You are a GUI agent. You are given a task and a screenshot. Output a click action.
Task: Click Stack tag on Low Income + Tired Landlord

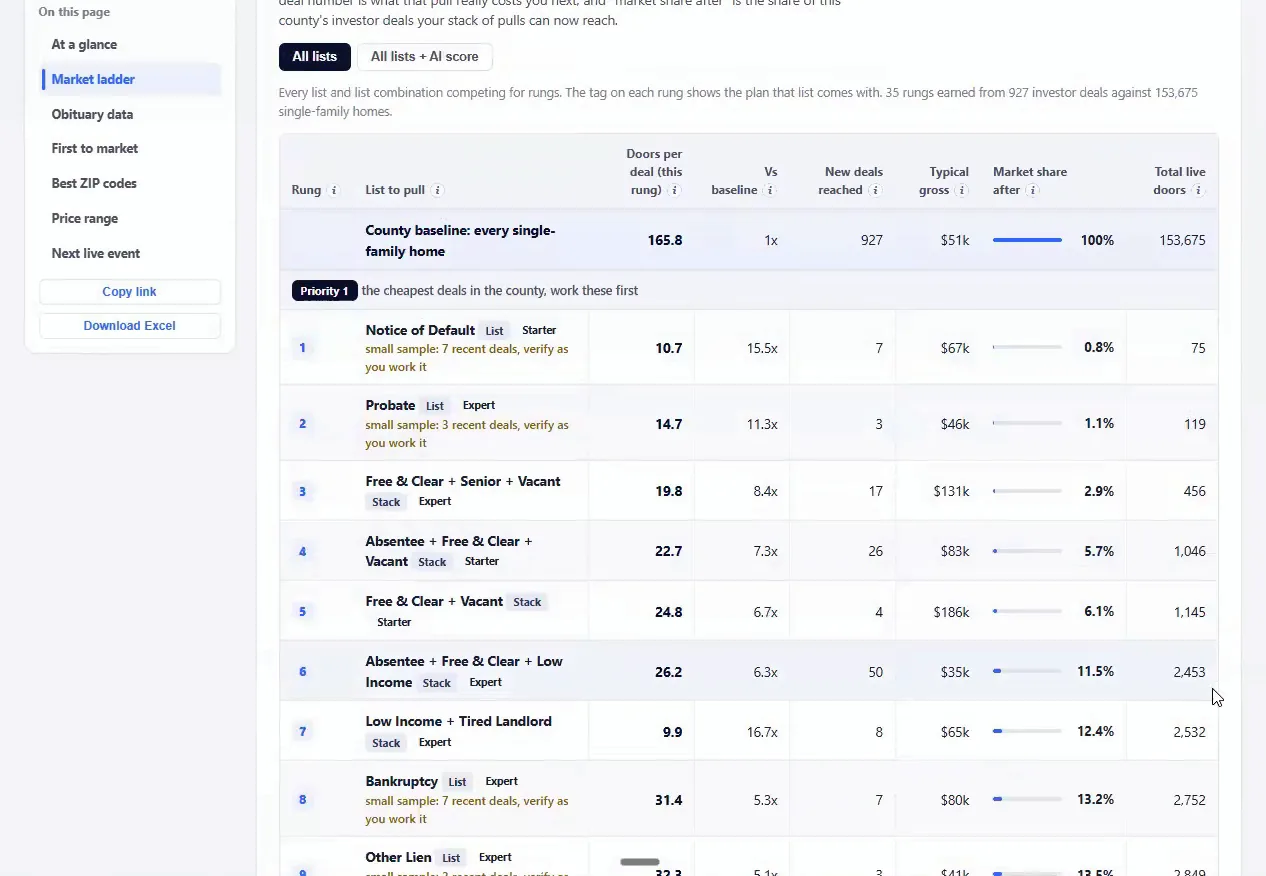(x=386, y=743)
